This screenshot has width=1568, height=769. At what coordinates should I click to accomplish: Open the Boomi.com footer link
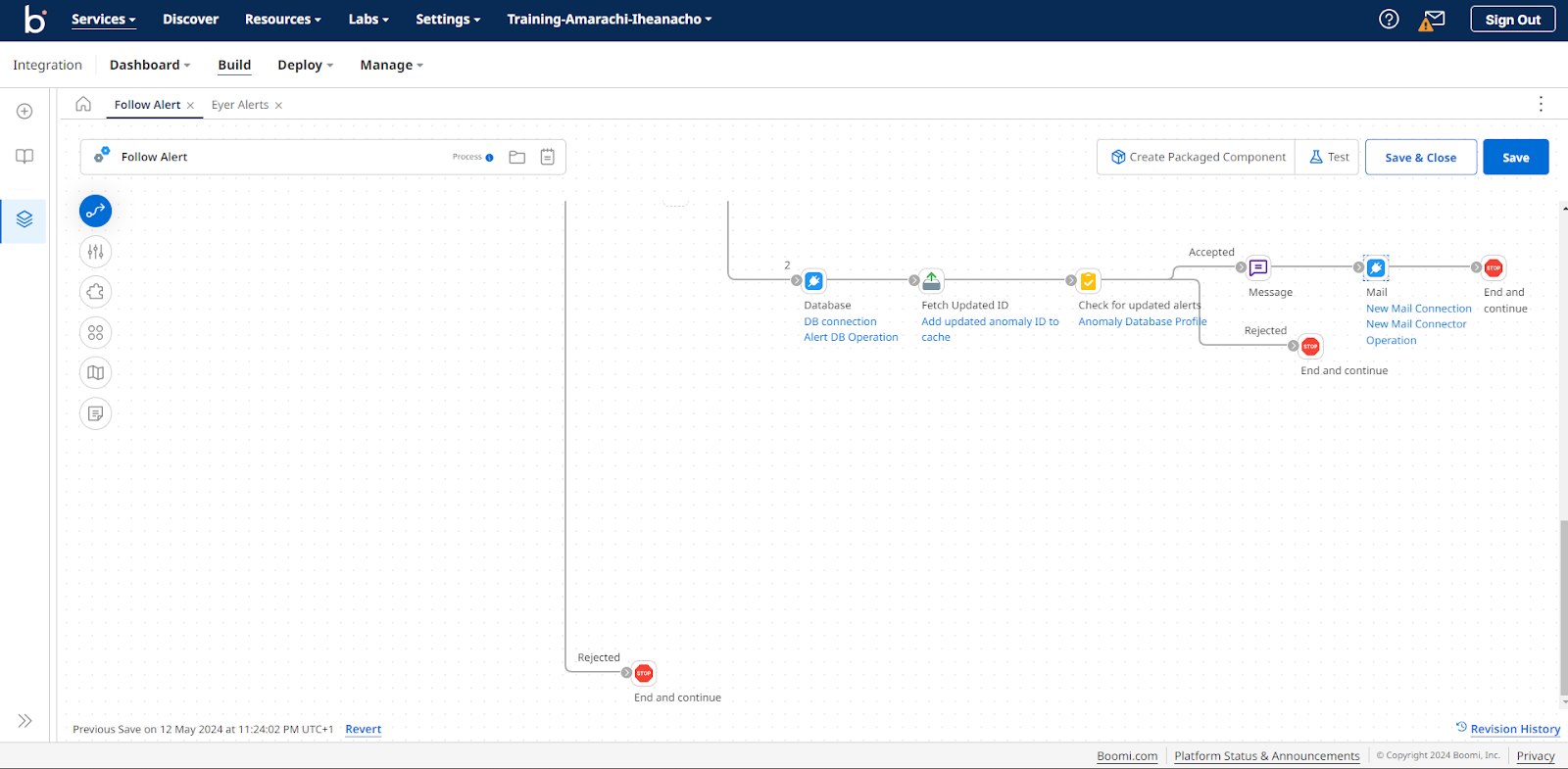click(1127, 756)
